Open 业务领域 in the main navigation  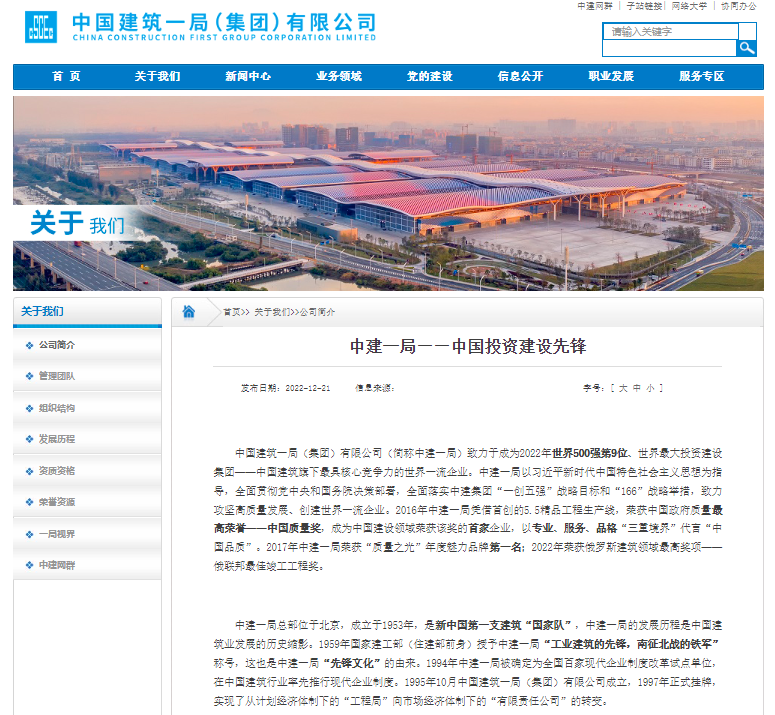click(339, 77)
